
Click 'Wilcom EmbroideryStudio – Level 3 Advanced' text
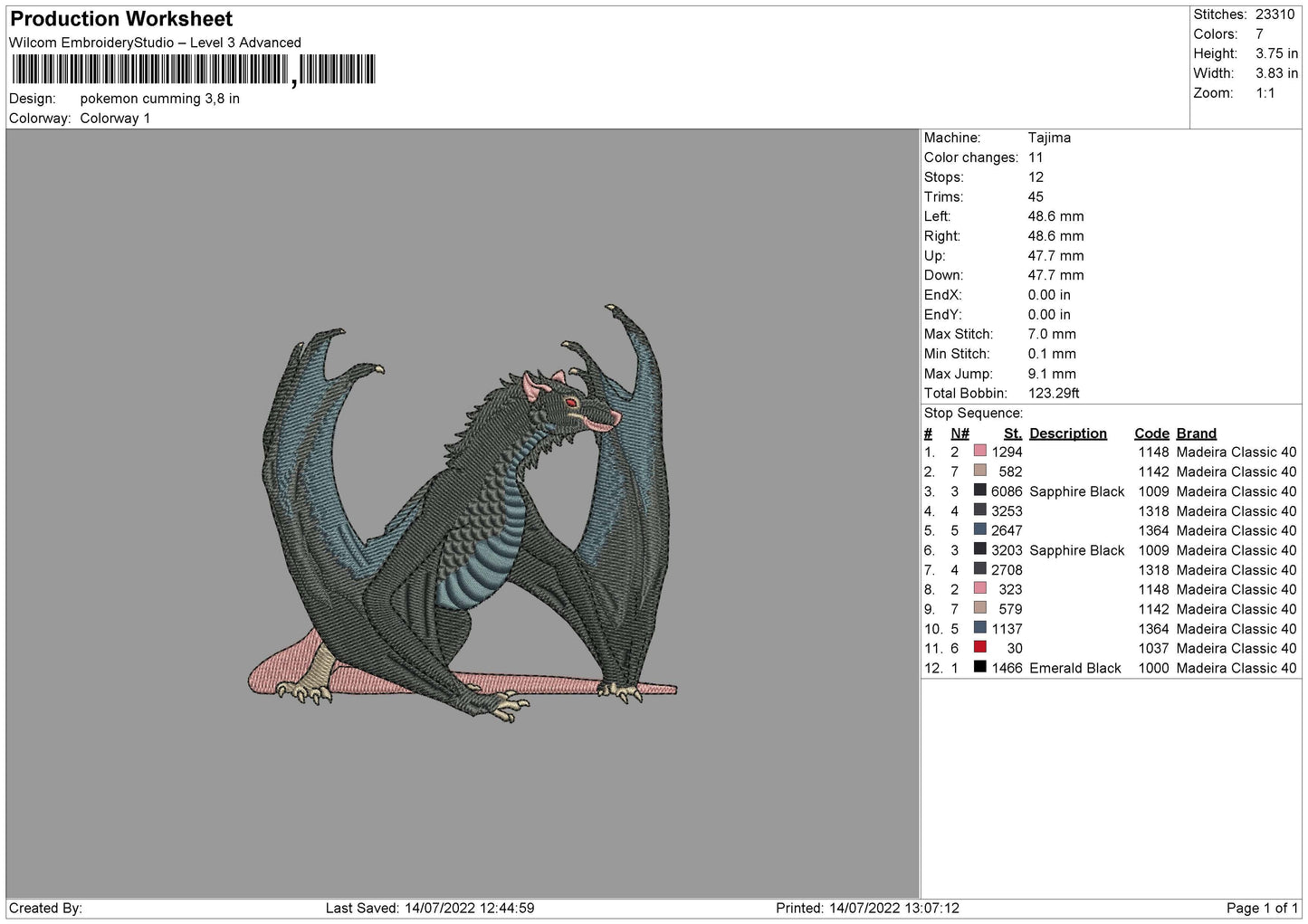point(155,43)
